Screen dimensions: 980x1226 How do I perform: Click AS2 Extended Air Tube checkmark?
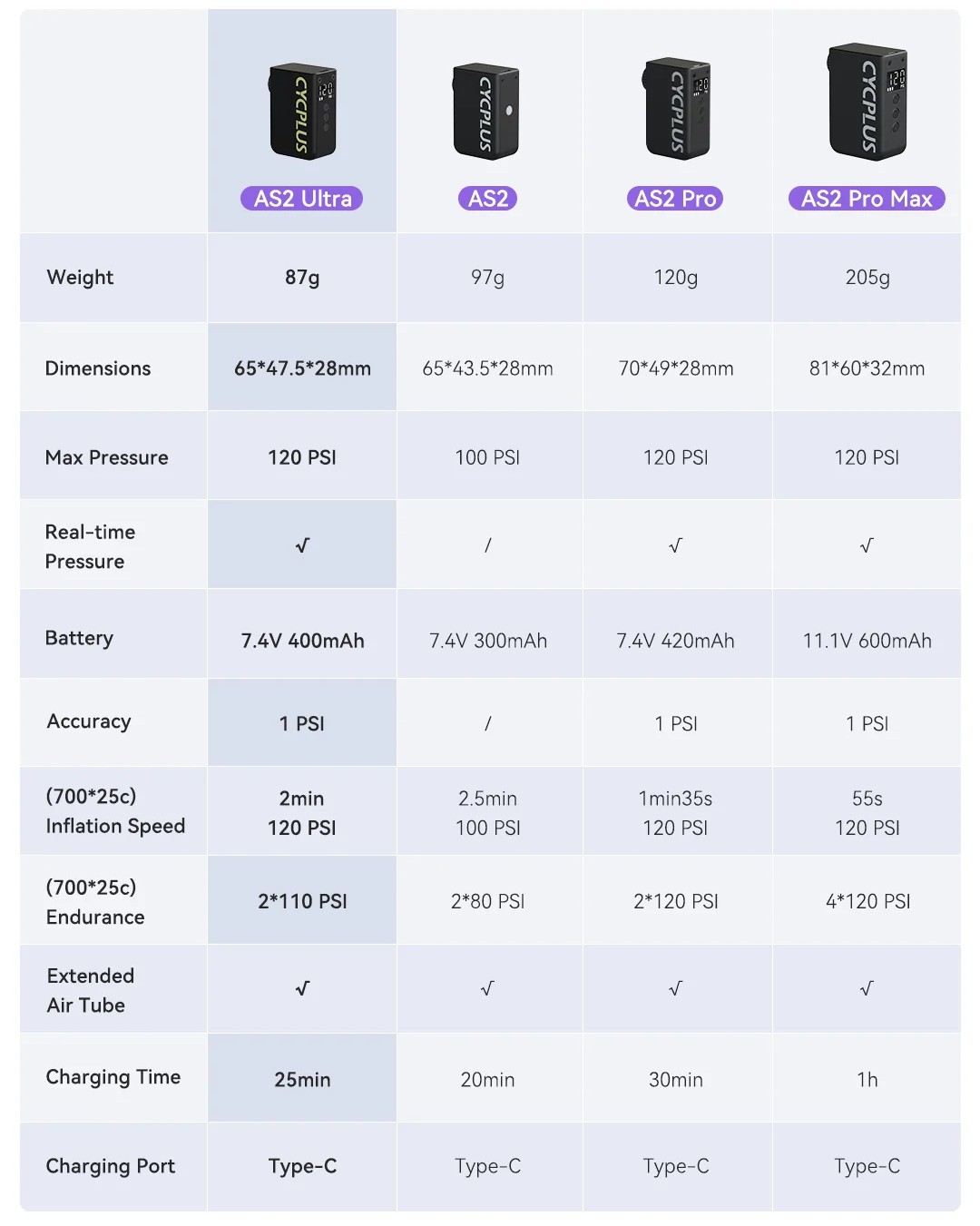pyautogui.click(x=487, y=988)
